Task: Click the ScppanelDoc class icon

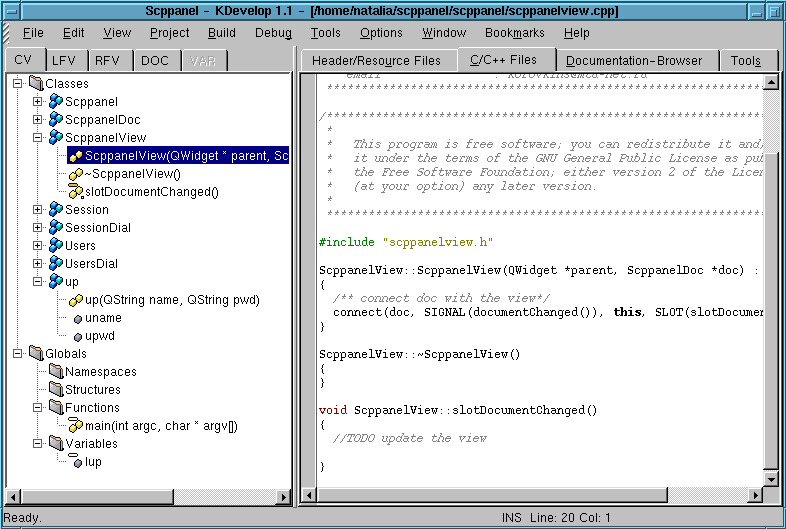Action: click(55, 120)
